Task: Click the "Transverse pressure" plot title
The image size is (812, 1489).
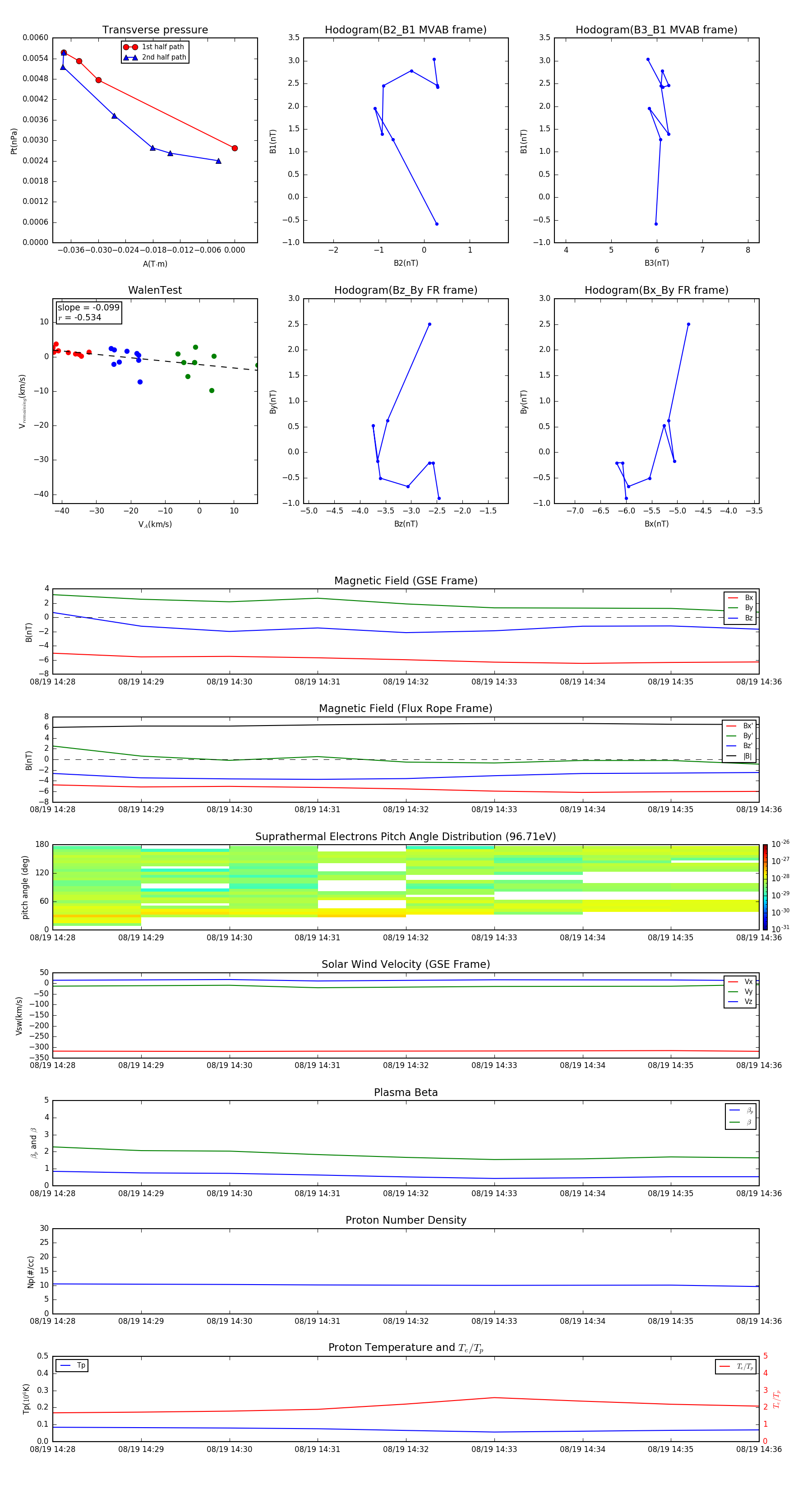Action: coord(155,30)
